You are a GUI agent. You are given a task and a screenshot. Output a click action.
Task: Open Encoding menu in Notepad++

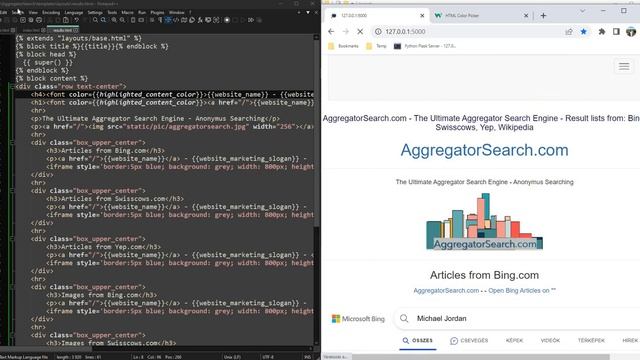coord(51,12)
